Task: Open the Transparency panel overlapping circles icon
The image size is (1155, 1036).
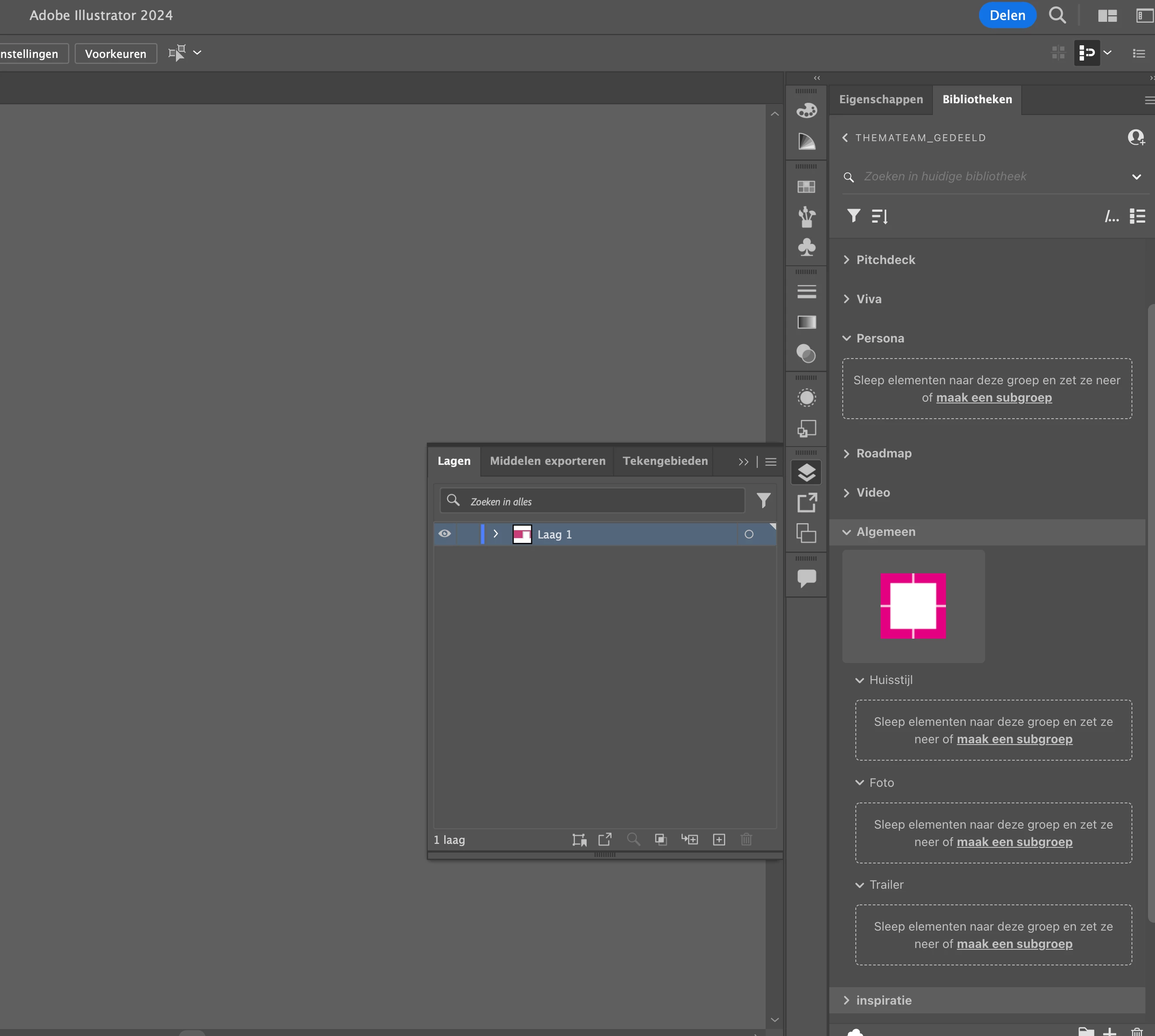Action: pyautogui.click(x=806, y=353)
